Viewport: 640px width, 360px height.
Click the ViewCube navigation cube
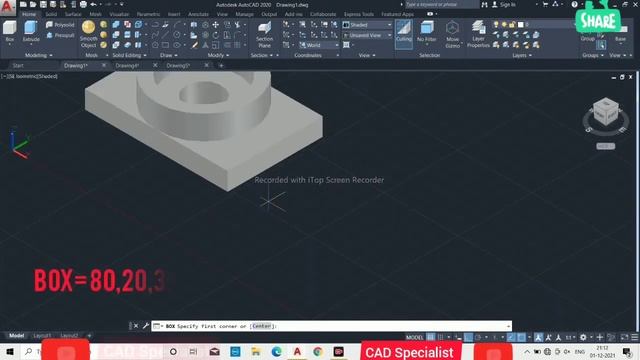click(606, 112)
